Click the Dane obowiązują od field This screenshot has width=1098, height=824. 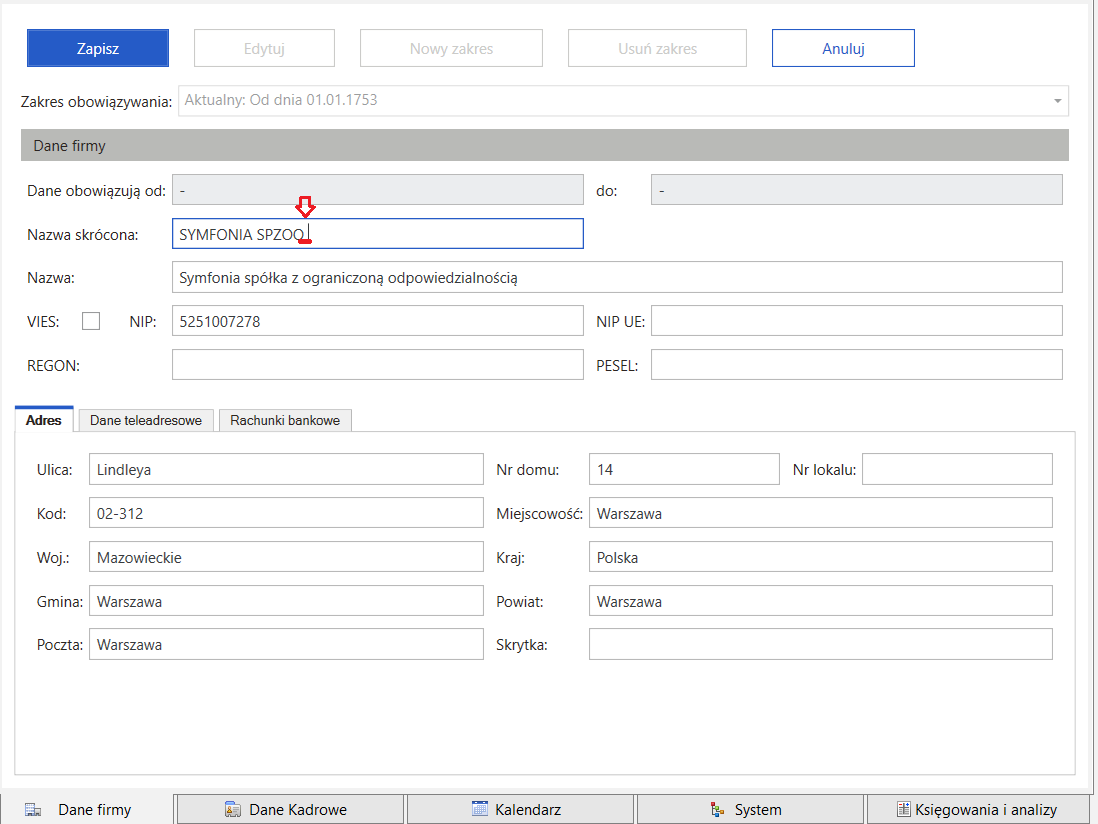pos(377,190)
